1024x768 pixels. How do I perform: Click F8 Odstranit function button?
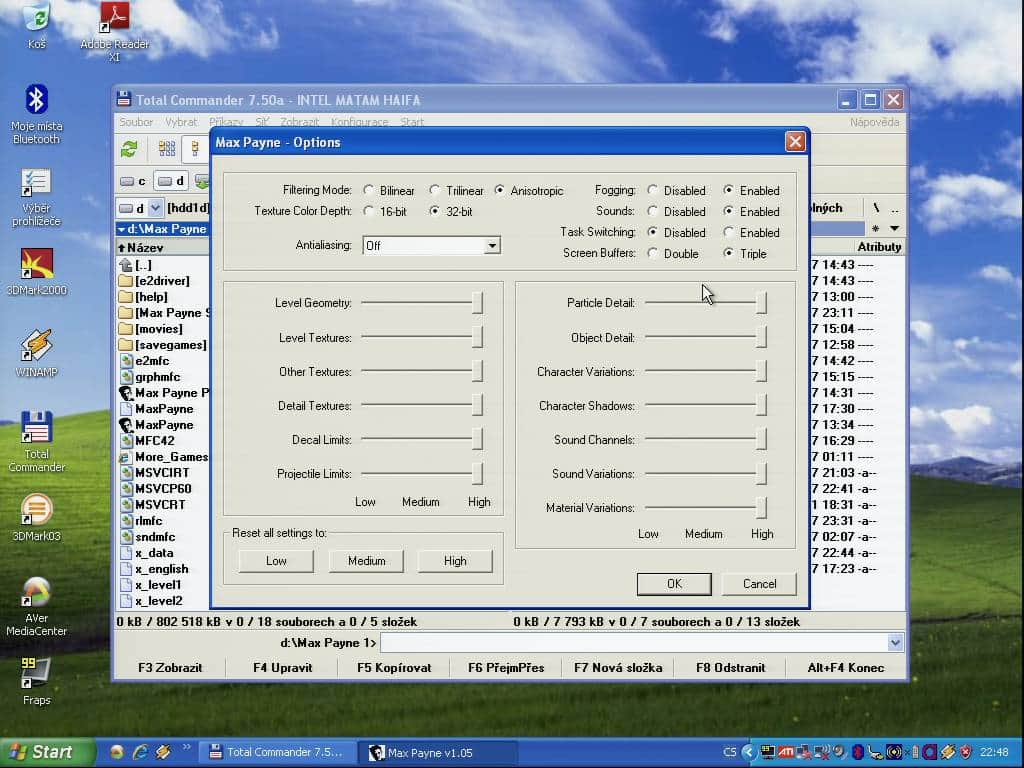coord(730,668)
